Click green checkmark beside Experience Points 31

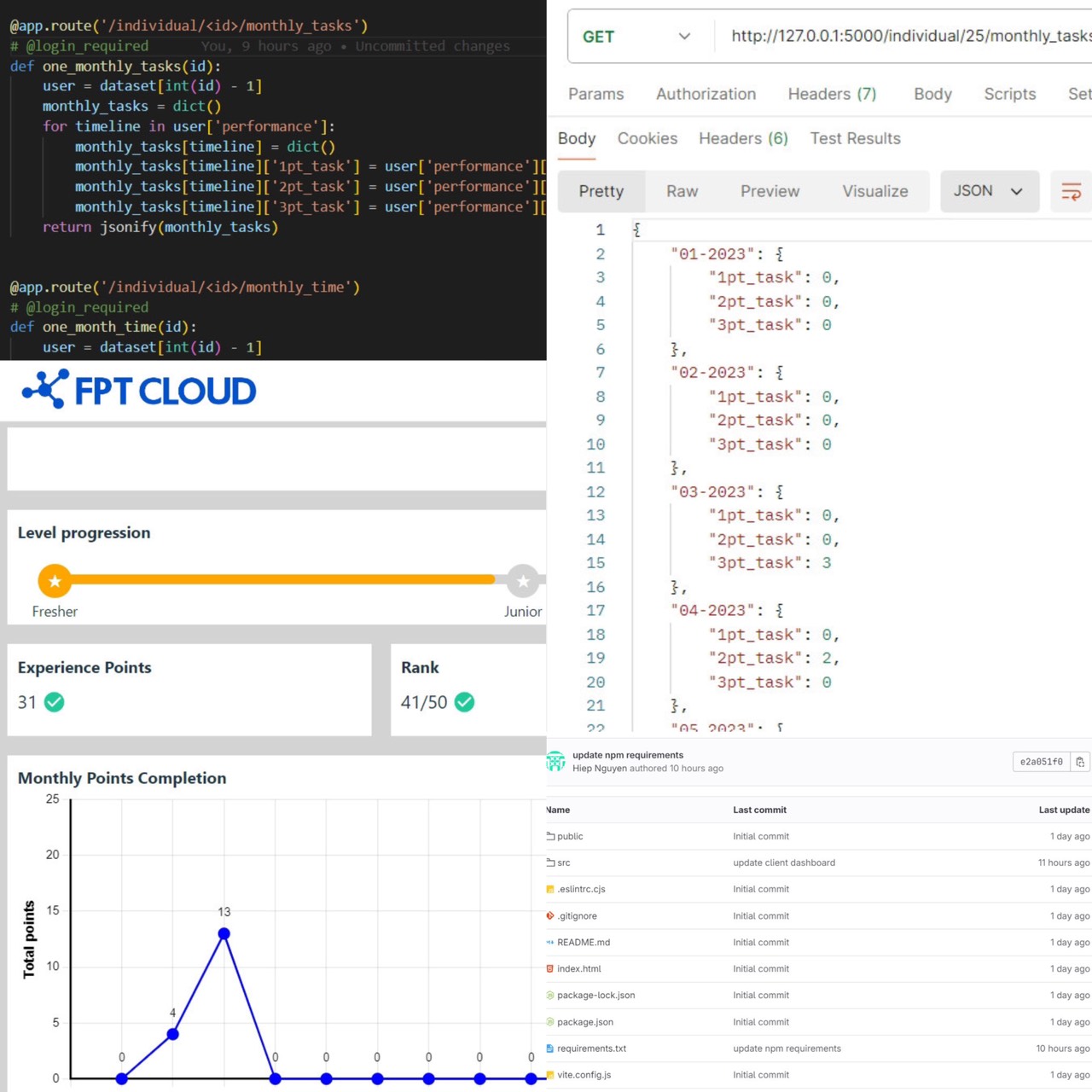pos(55,702)
